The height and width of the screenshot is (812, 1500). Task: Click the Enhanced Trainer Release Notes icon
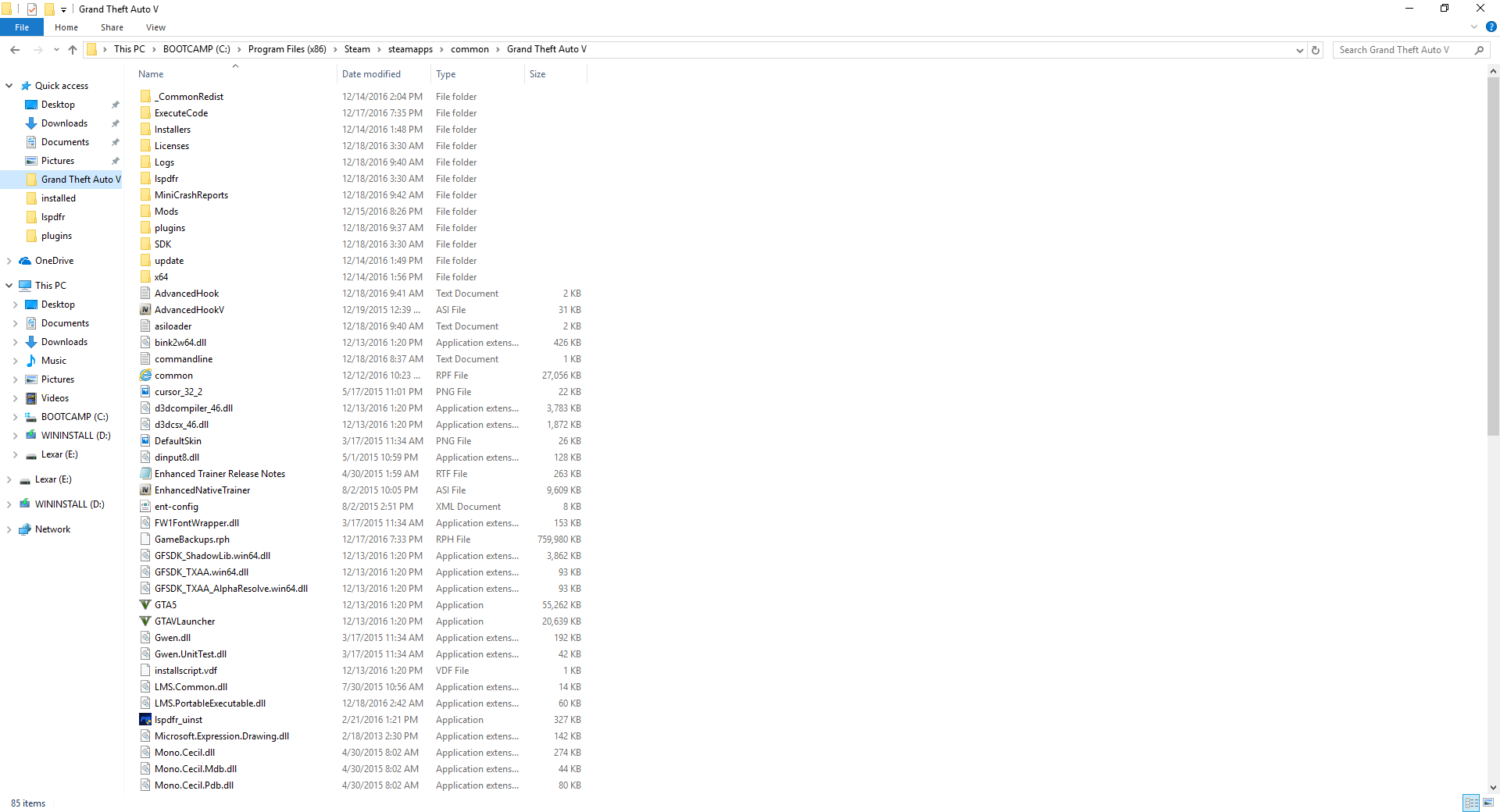[145, 474]
